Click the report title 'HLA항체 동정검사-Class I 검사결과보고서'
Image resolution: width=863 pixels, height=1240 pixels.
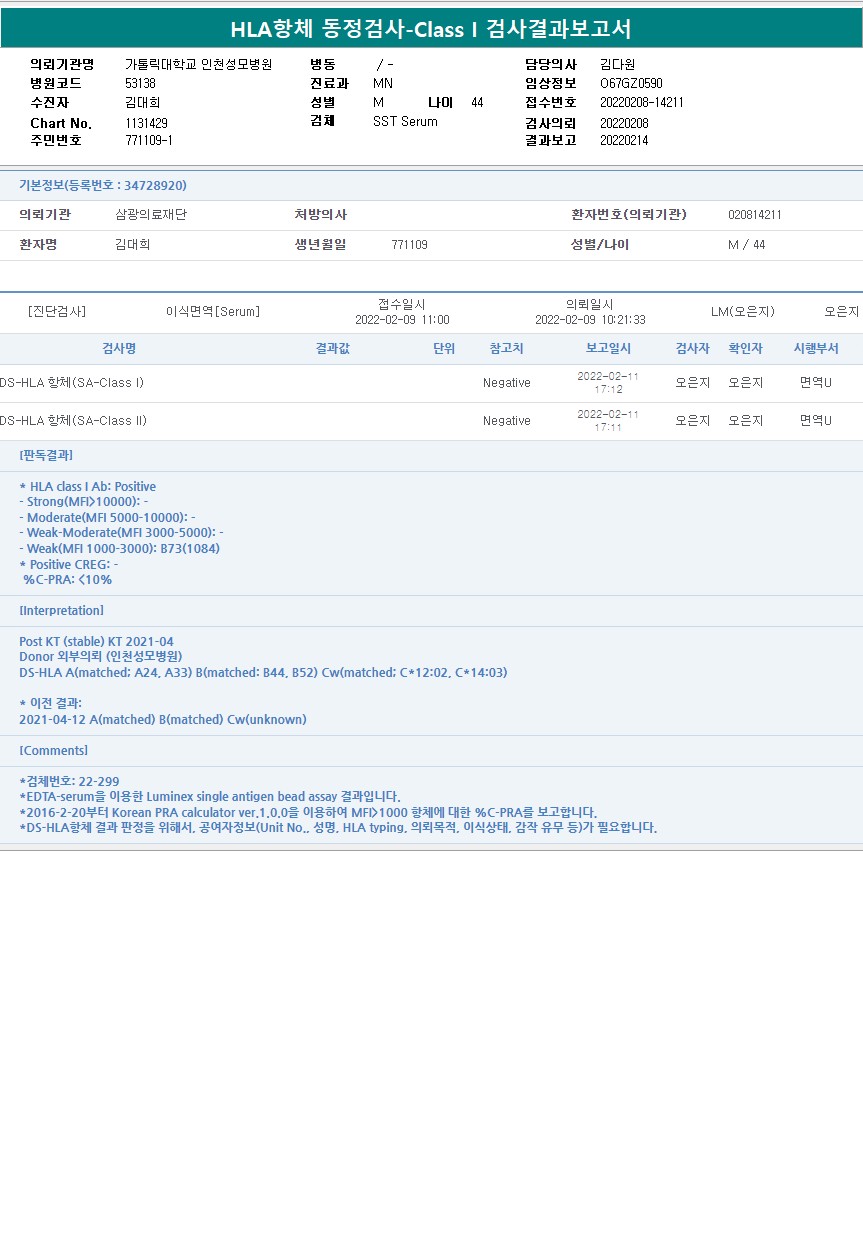click(431, 29)
